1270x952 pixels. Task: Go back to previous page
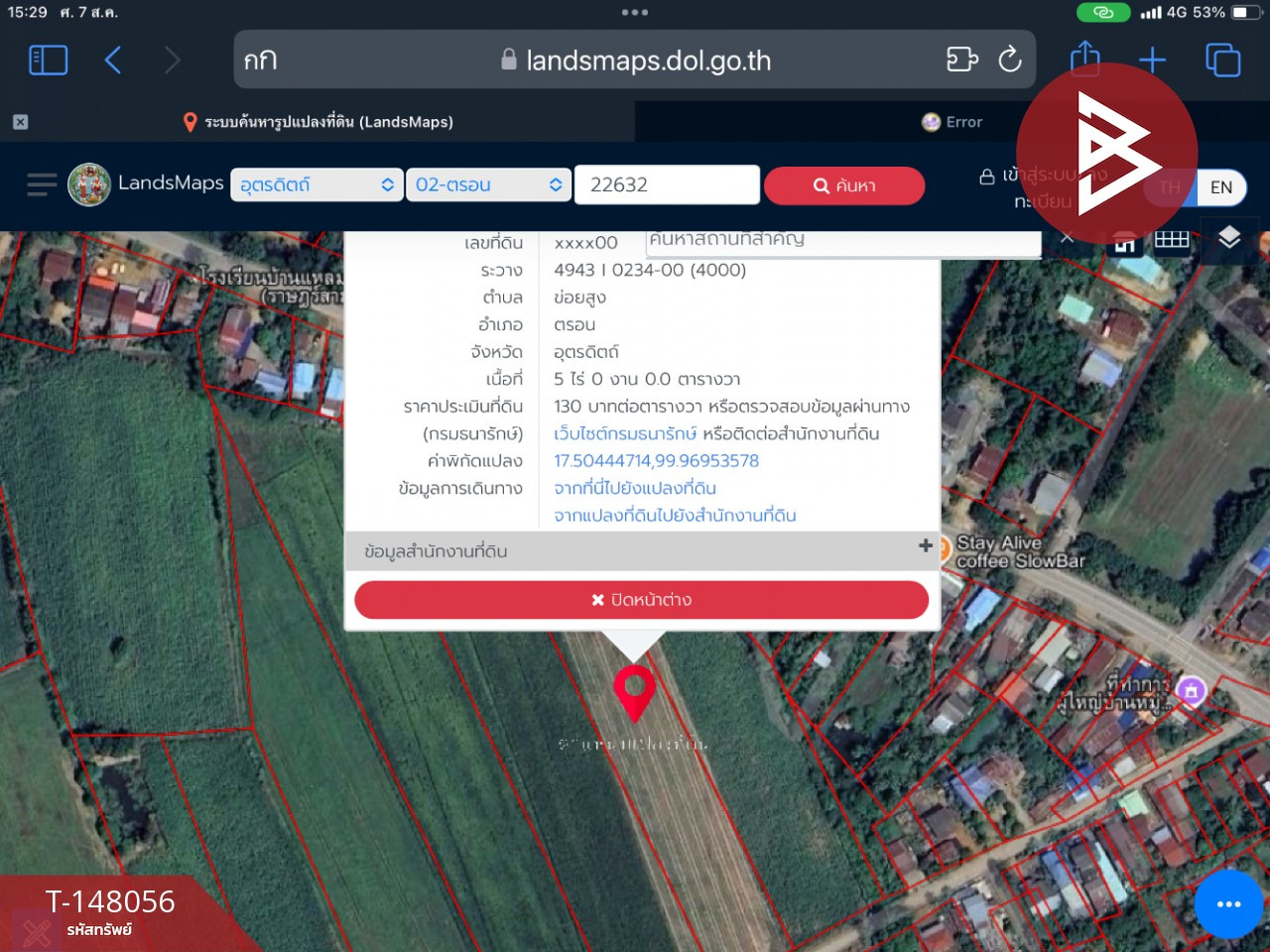tap(113, 60)
